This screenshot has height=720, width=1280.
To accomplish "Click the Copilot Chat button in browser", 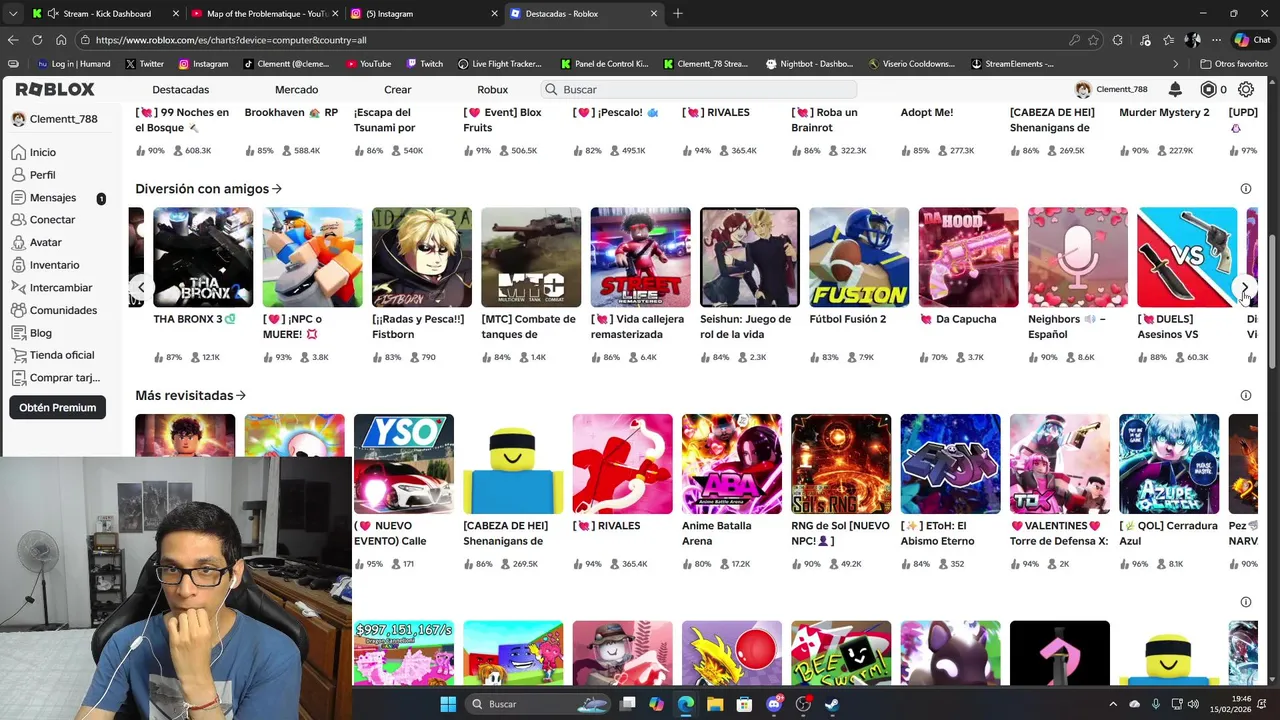I will [x=1252, y=40].
